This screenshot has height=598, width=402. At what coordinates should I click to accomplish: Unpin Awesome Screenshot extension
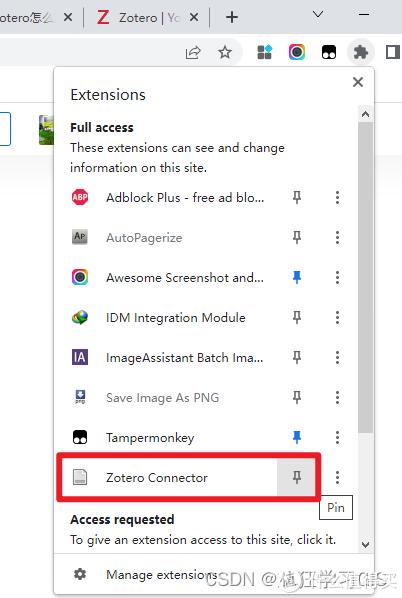coord(297,277)
